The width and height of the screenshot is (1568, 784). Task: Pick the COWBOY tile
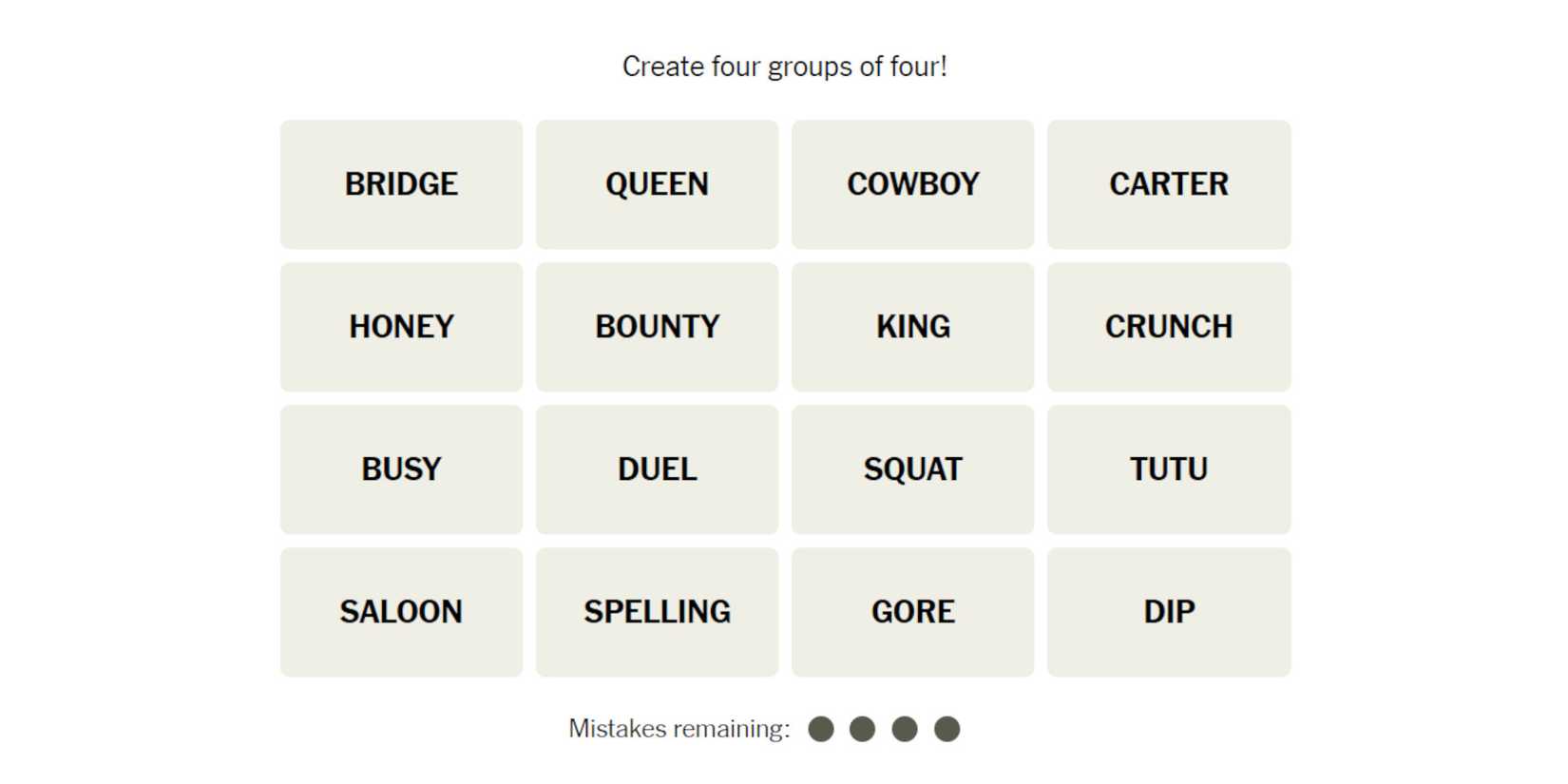coord(912,184)
